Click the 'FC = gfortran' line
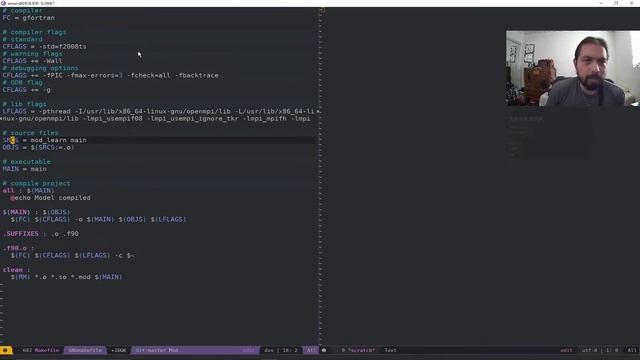The image size is (640, 360). click(x=29, y=18)
